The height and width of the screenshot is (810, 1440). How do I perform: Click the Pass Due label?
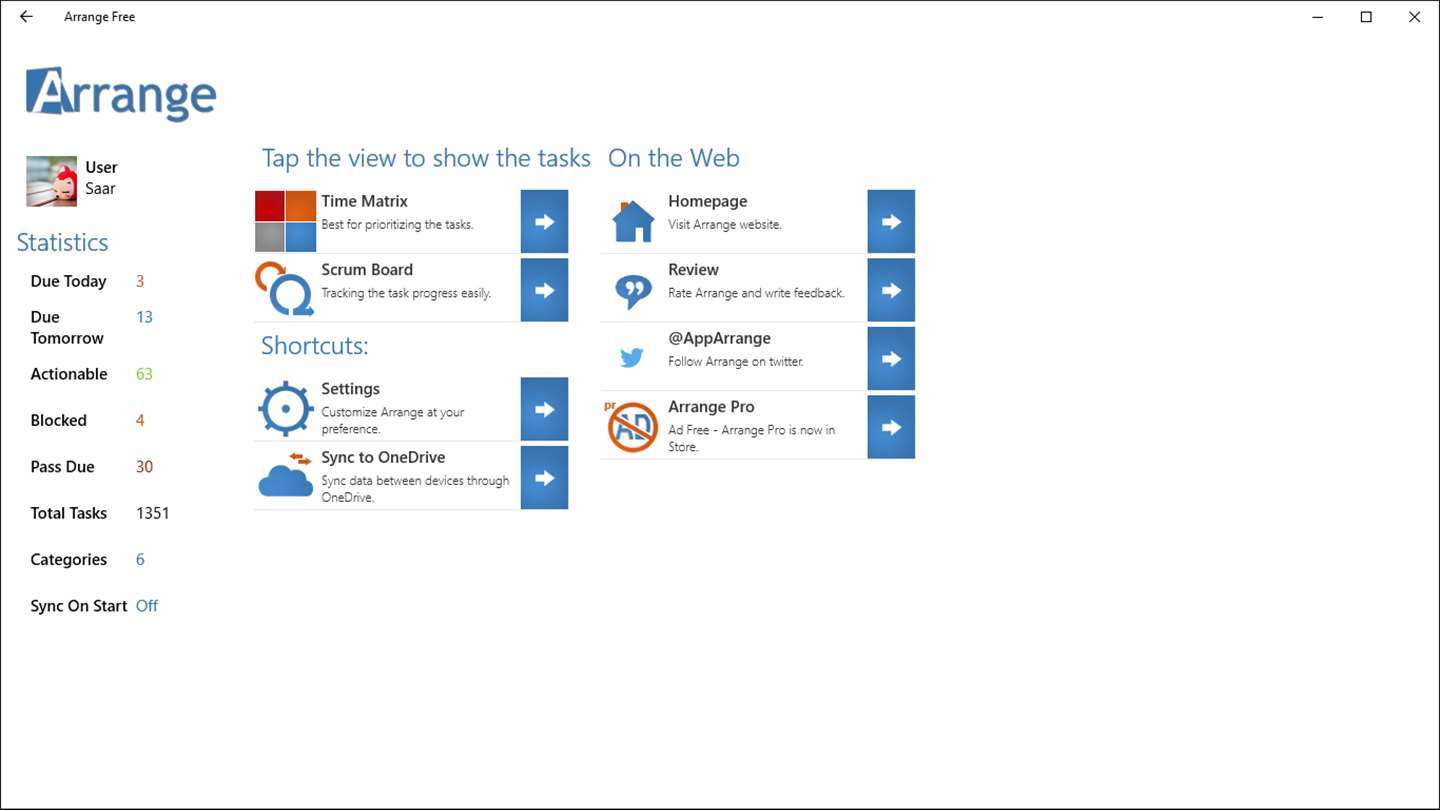point(62,467)
